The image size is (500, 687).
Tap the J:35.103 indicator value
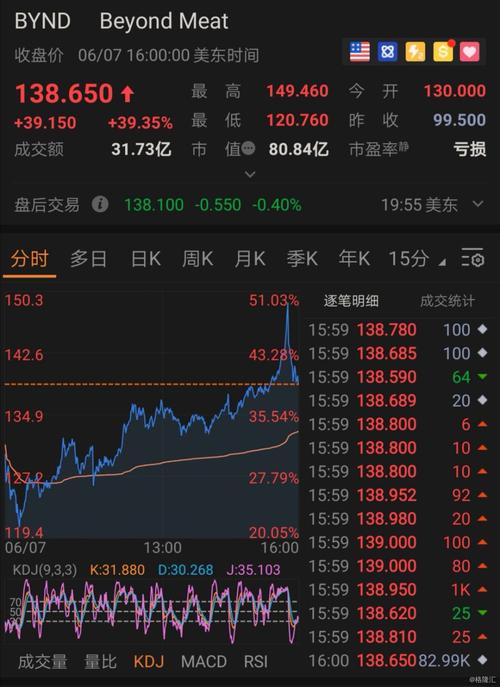[x=253, y=570]
